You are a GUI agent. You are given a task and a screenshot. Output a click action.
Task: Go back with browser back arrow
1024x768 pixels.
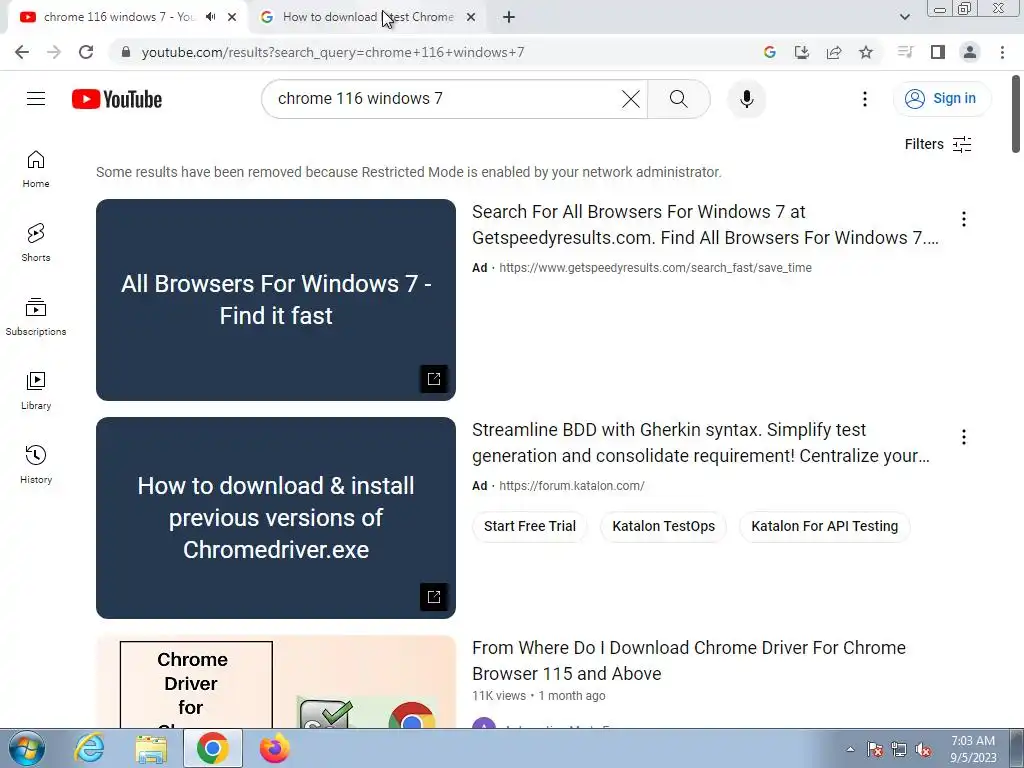[22, 52]
